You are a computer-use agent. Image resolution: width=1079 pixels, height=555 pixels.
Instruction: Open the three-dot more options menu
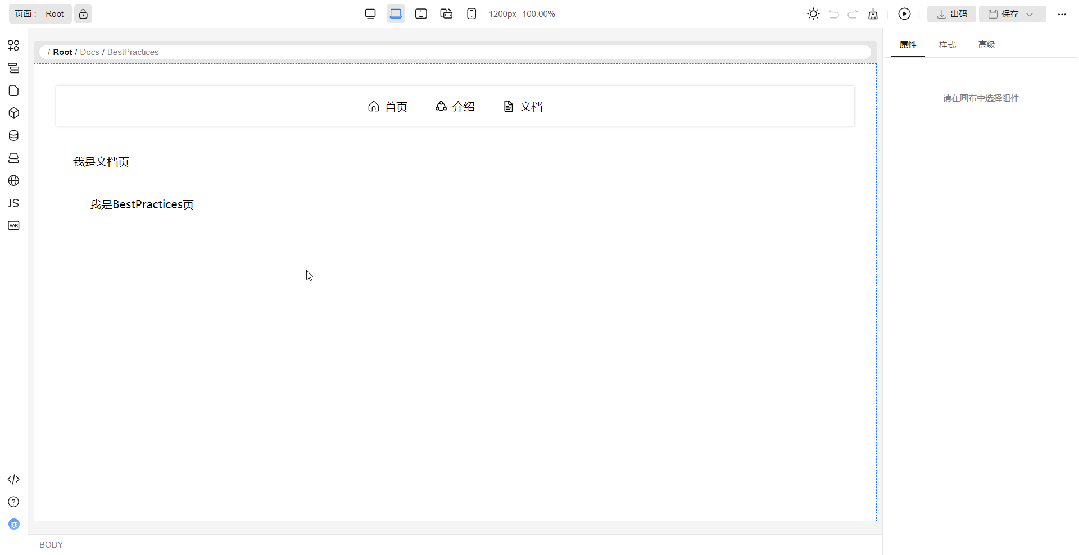(1061, 14)
